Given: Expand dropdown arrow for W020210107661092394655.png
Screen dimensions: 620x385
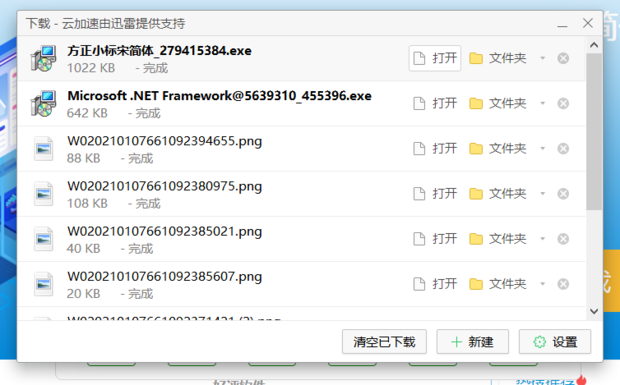Looking at the screenshot, I should click(x=542, y=148).
